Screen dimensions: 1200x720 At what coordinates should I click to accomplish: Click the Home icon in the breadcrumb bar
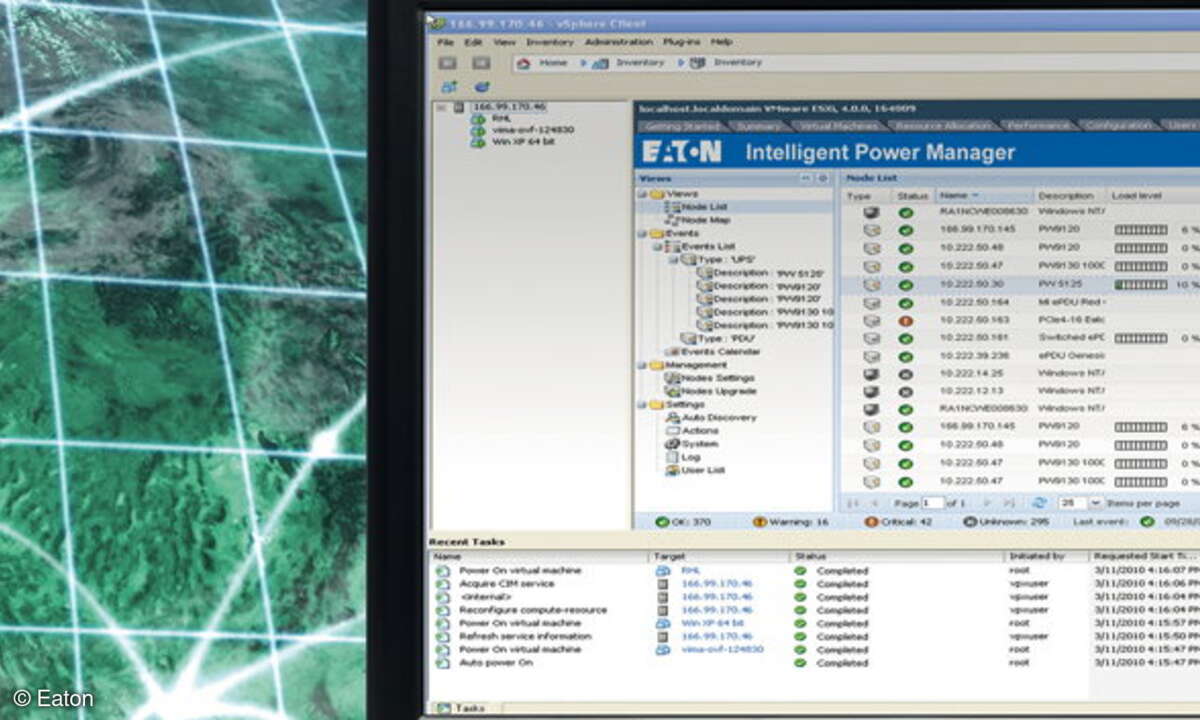[x=523, y=62]
